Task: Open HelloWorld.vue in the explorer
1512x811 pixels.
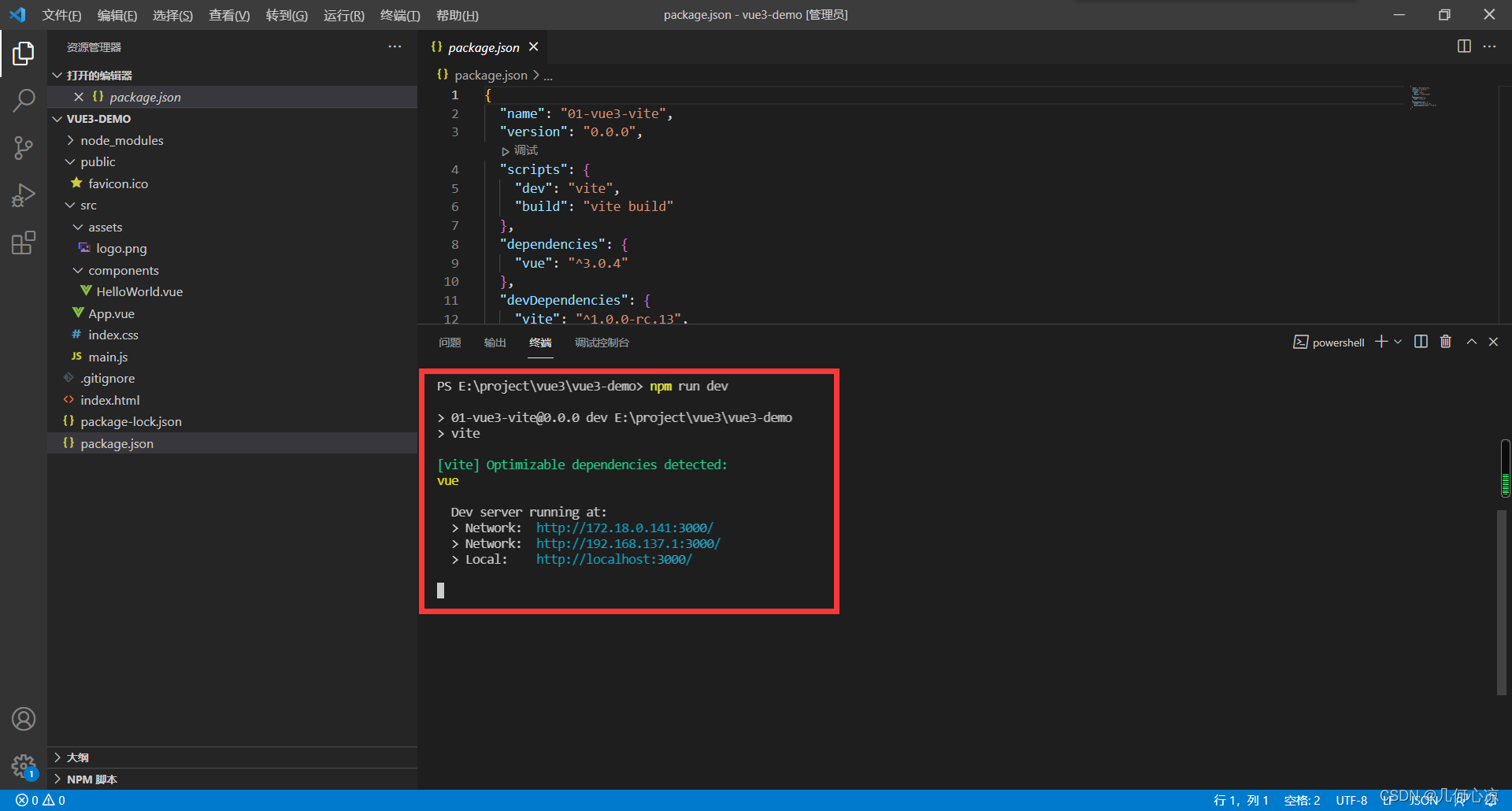Action: (x=232, y=291)
